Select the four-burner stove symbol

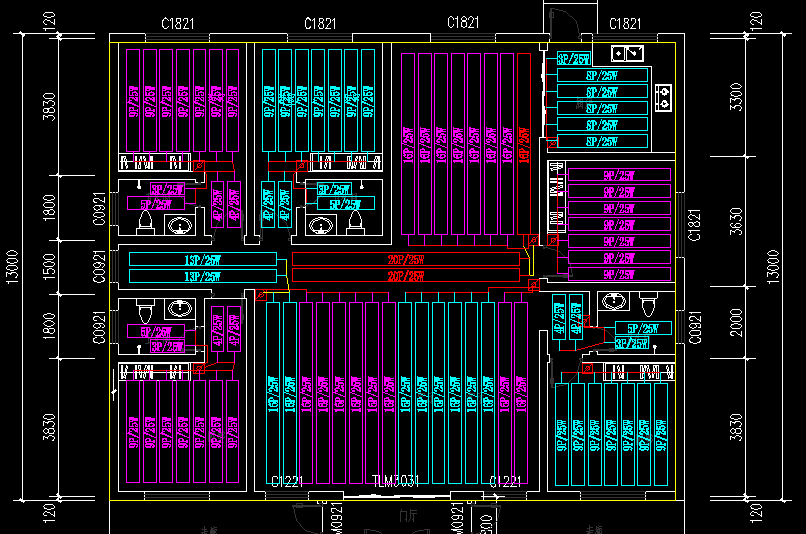pos(664,96)
